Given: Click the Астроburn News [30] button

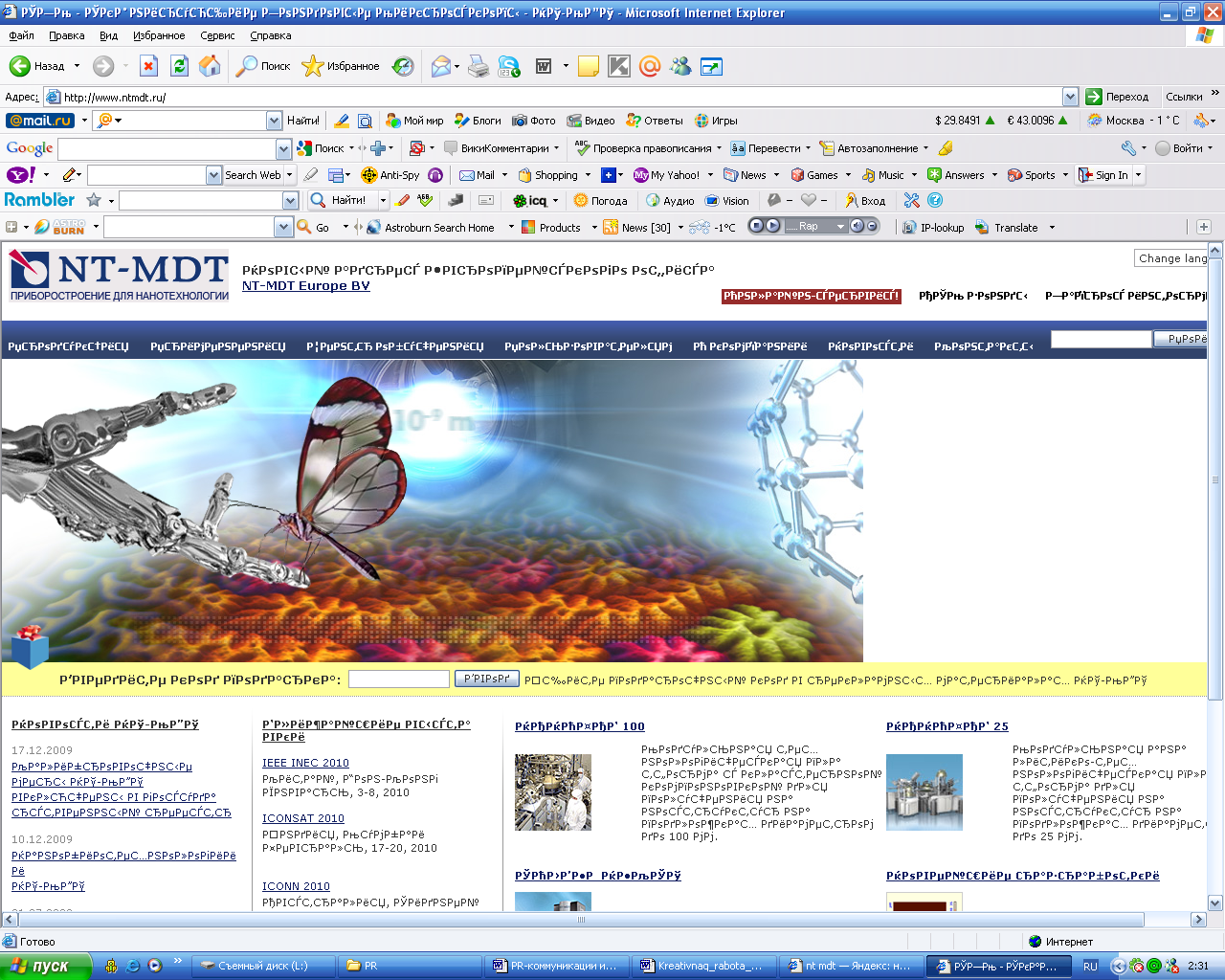Looking at the screenshot, I should (x=636, y=227).
